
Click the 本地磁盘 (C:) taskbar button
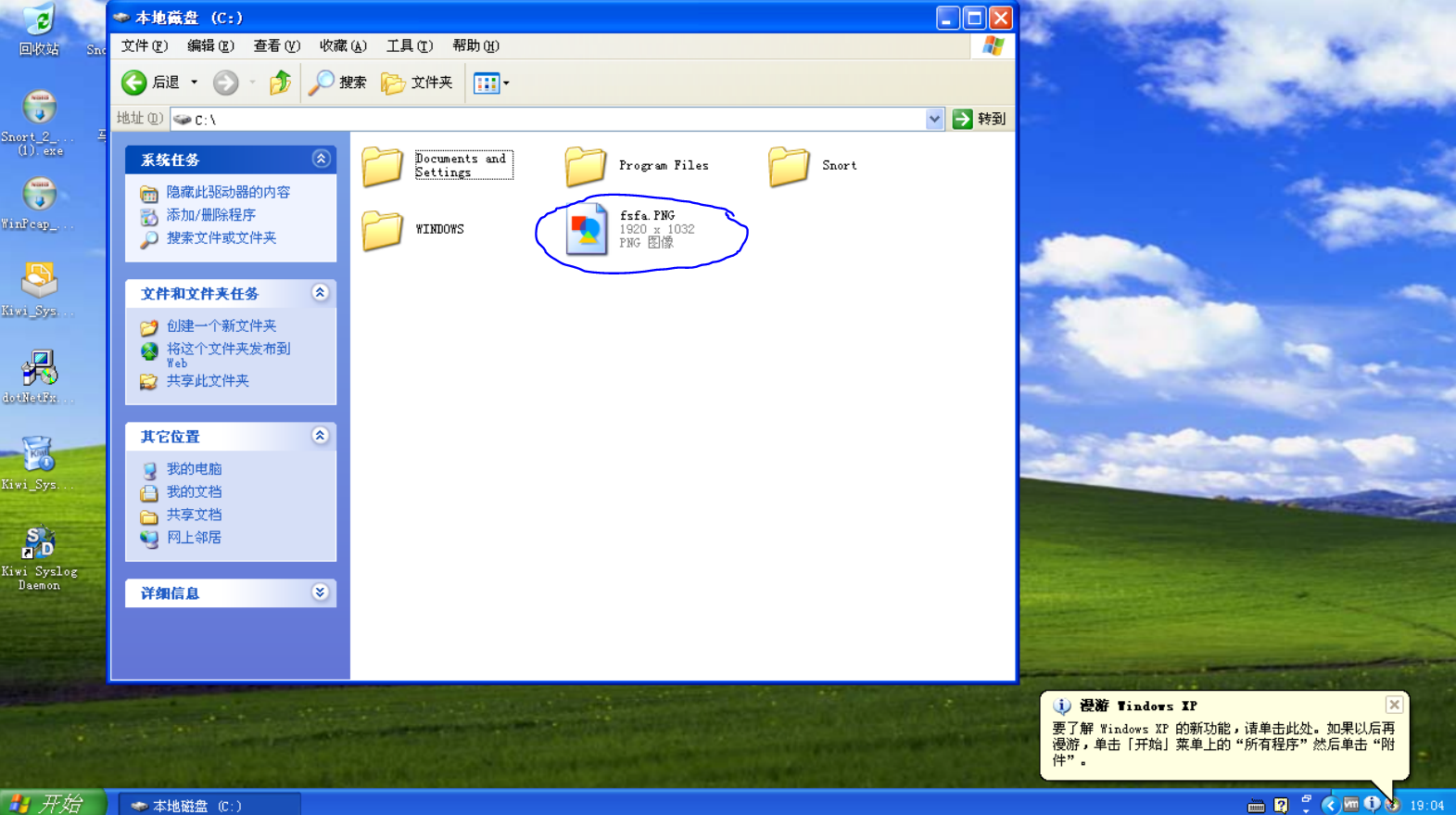coord(210,805)
